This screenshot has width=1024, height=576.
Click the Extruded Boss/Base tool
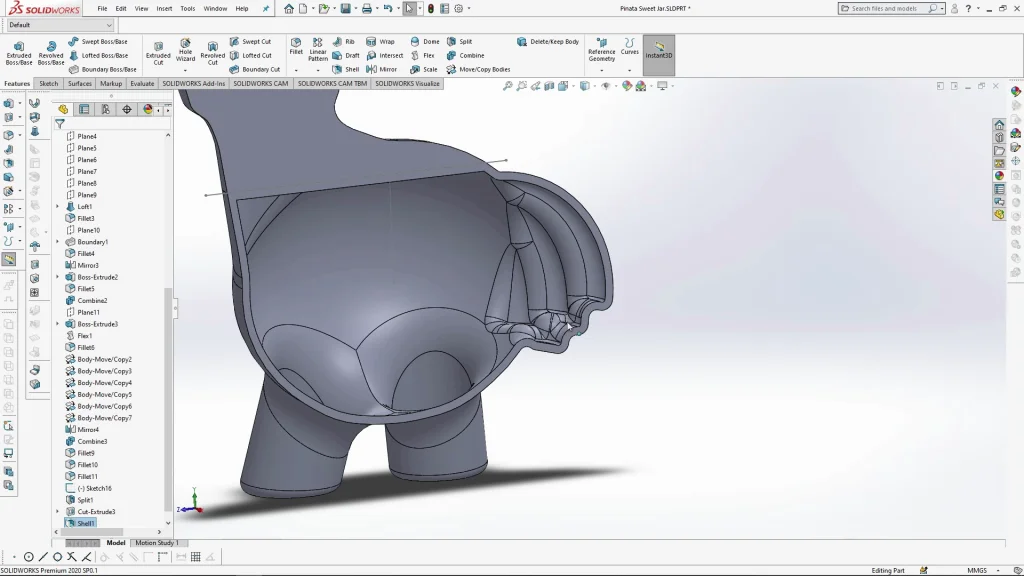pyautogui.click(x=19, y=53)
